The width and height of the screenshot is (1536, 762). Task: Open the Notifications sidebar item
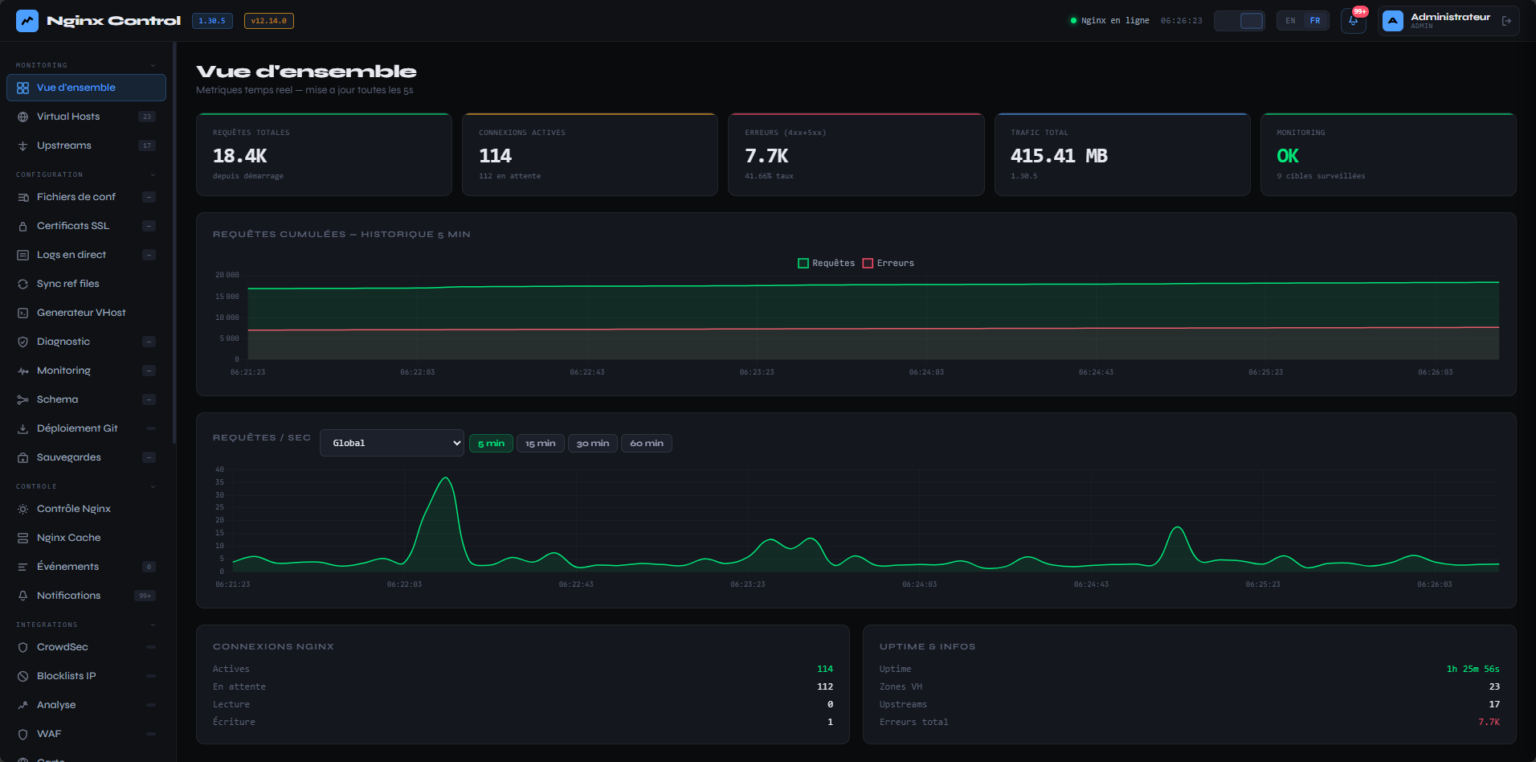pos(86,596)
